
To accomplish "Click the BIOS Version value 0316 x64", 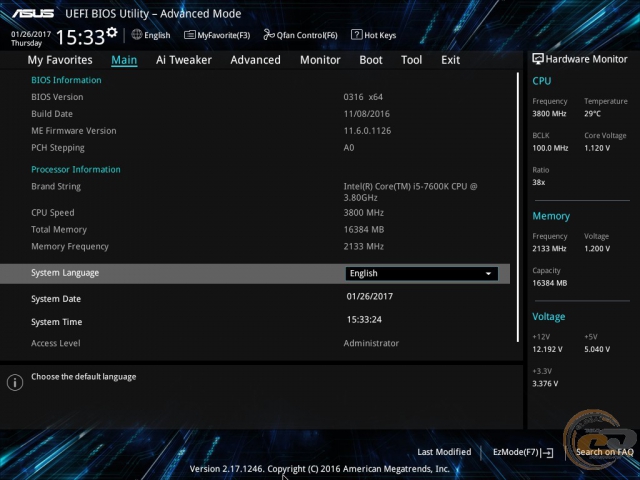I will tap(363, 97).
